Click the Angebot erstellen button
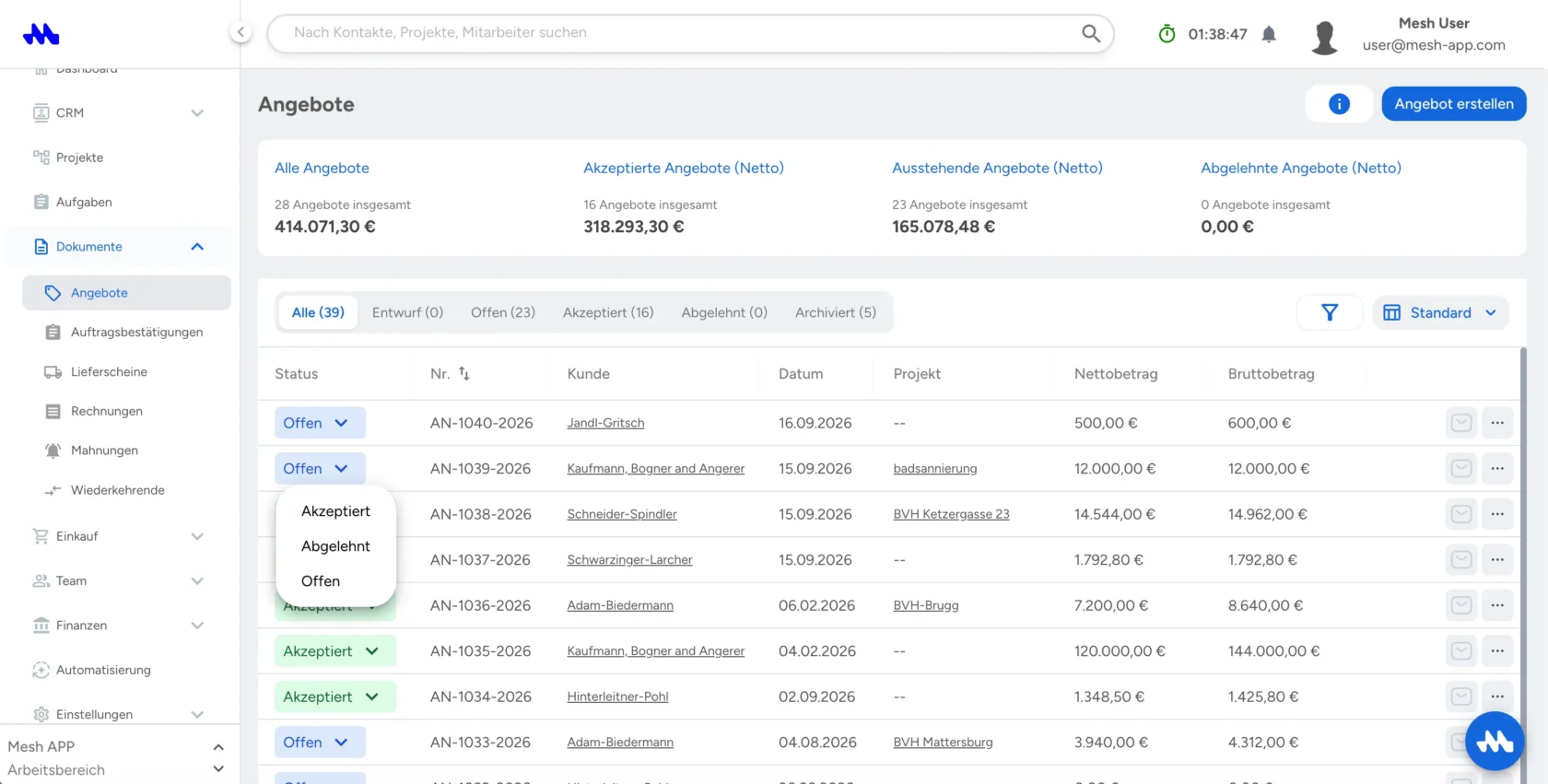This screenshot has width=1548, height=784. click(1454, 104)
